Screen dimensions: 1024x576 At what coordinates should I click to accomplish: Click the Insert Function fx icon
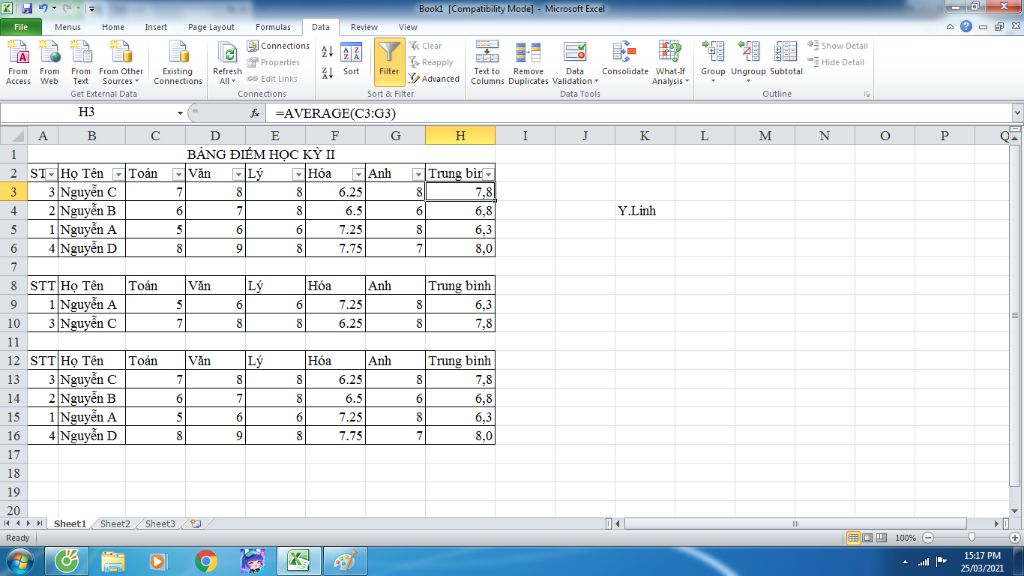pos(255,113)
